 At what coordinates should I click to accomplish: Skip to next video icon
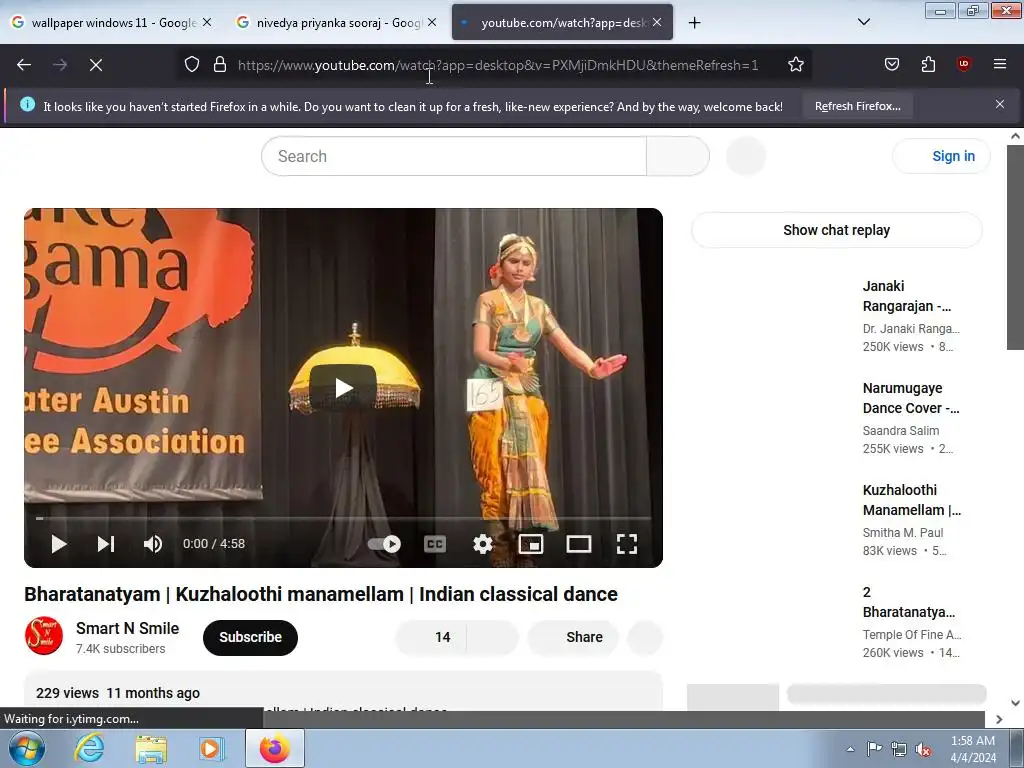click(x=106, y=544)
